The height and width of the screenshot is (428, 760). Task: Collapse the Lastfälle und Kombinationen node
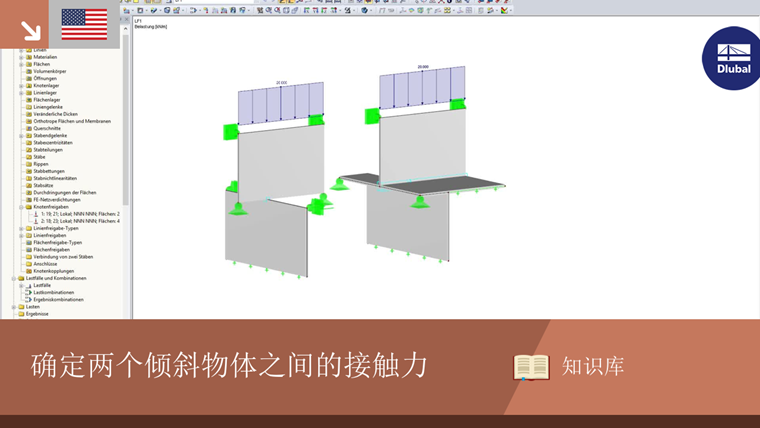[14, 278]
